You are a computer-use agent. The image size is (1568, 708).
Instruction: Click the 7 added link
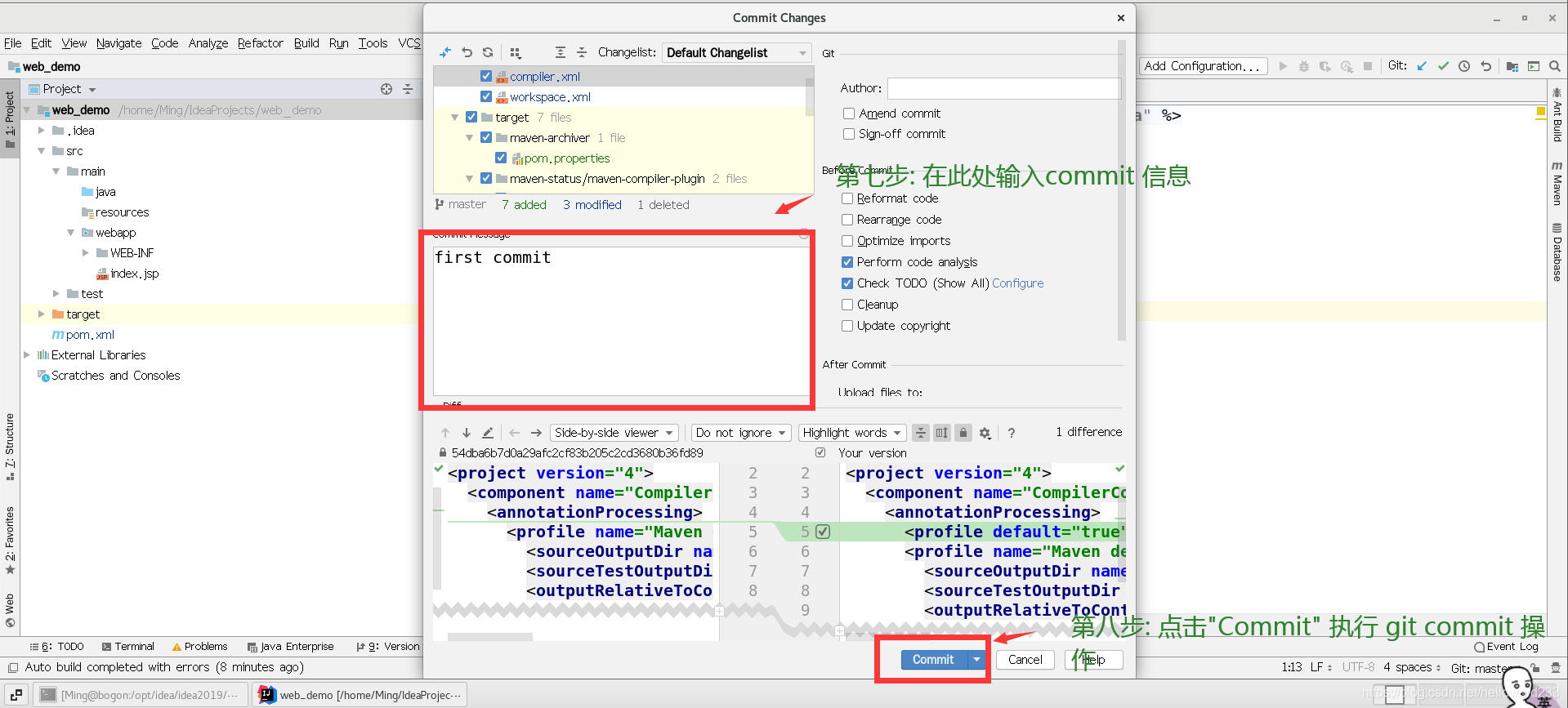tap(524, 205)
